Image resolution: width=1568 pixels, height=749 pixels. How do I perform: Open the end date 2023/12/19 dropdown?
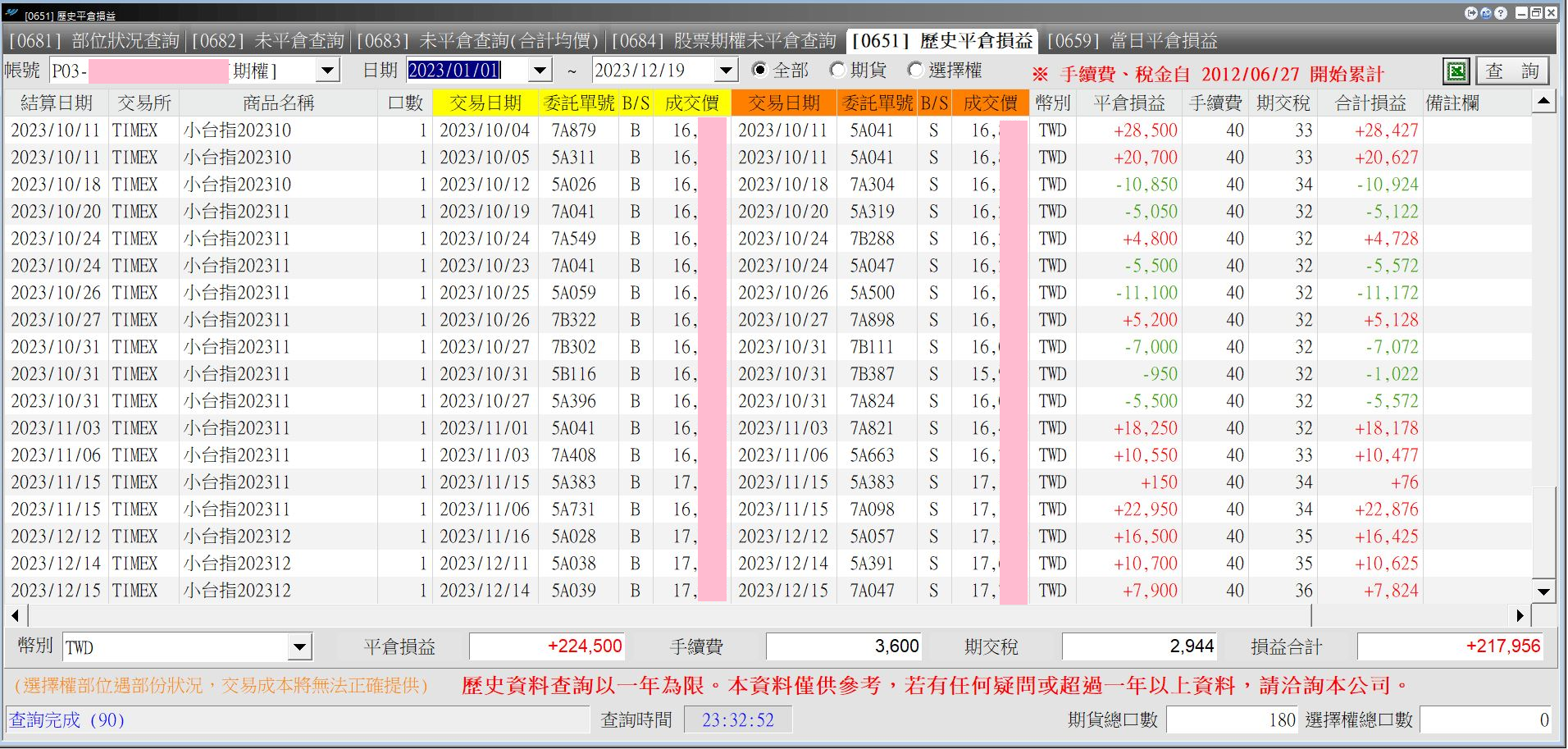(x=726, y=71)
